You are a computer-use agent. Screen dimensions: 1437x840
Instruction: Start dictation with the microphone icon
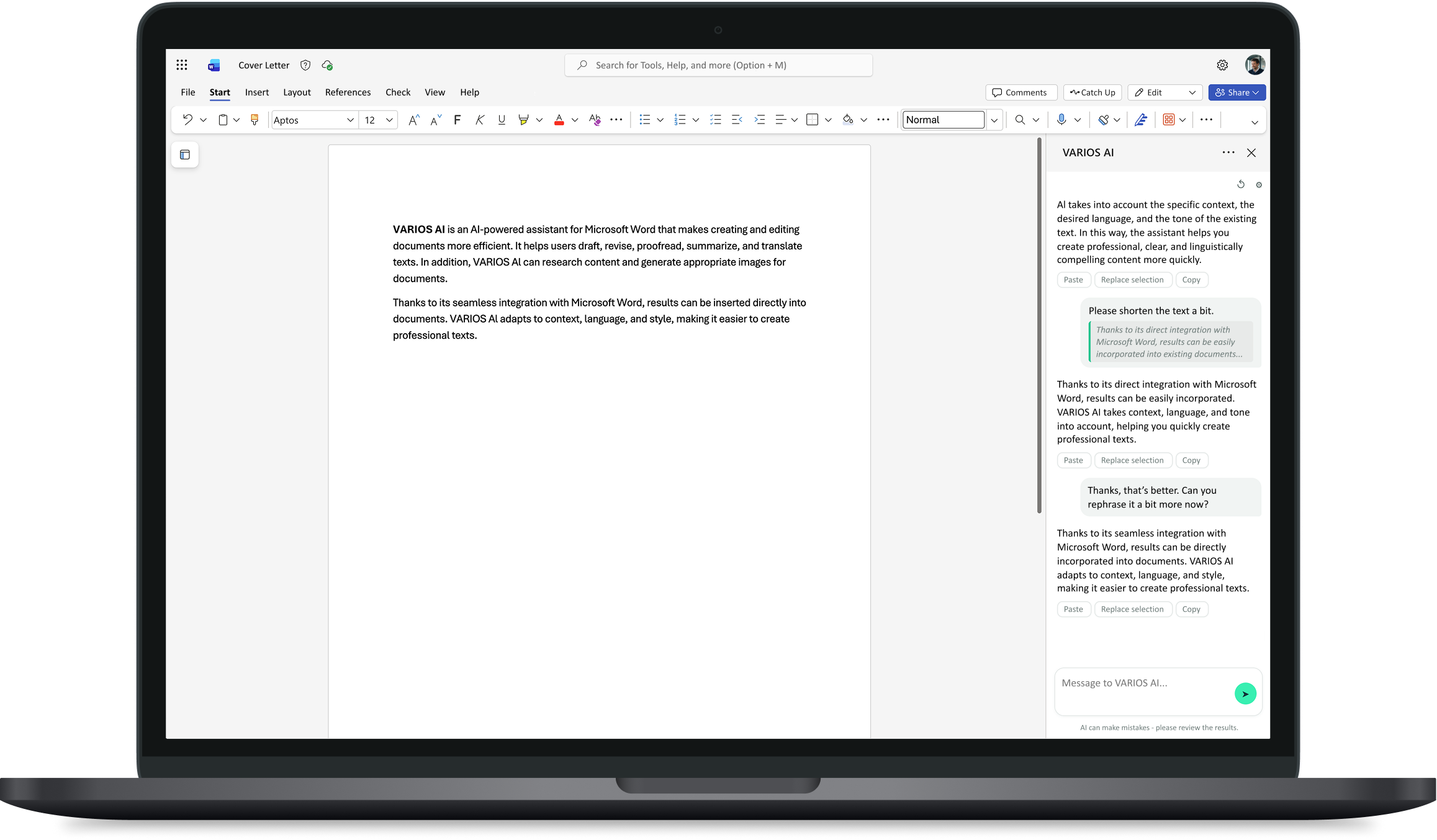pyautogui.click(x=1061, y=120)
